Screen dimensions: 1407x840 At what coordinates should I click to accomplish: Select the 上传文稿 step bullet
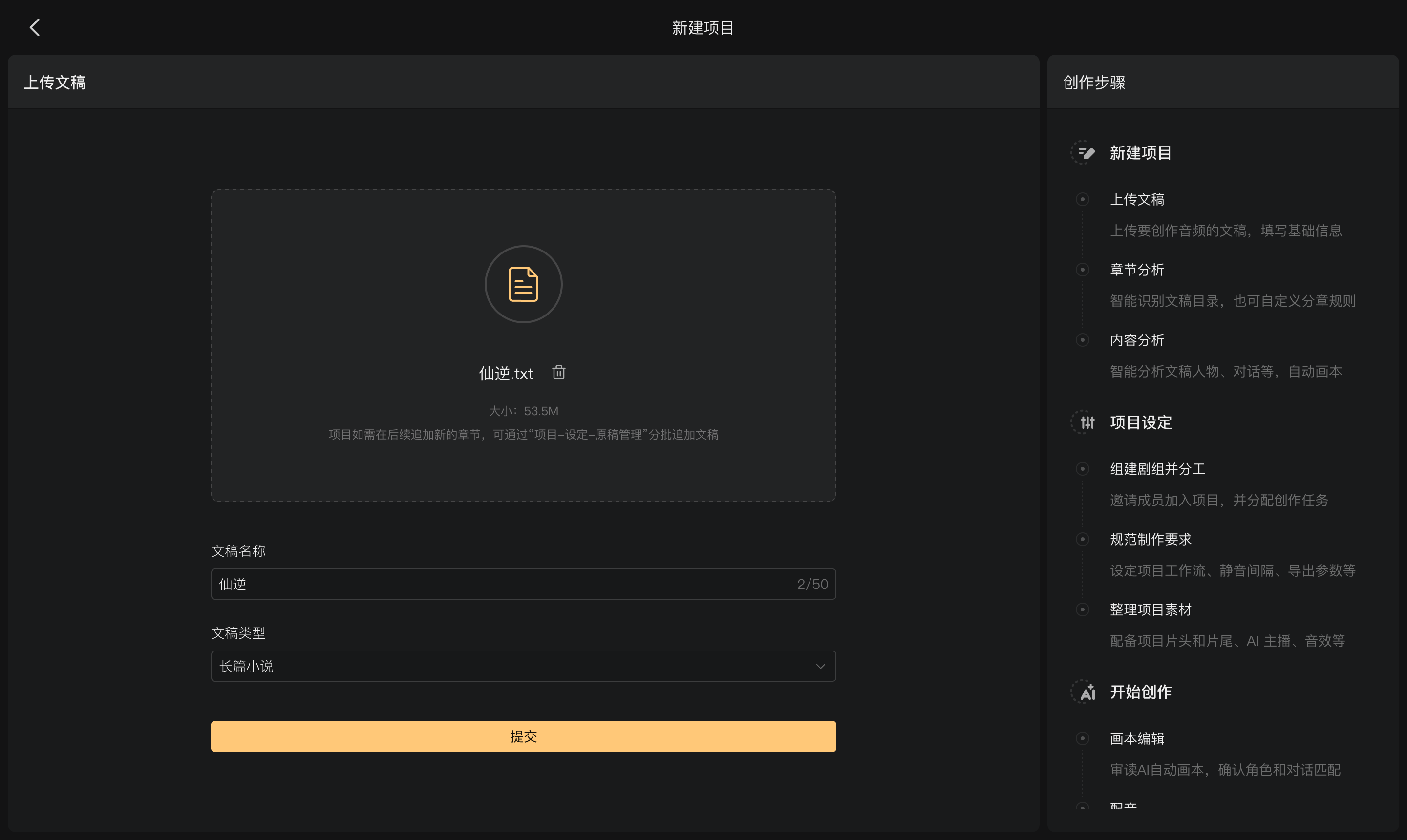pyautogui.click(x=1083, y=199)
